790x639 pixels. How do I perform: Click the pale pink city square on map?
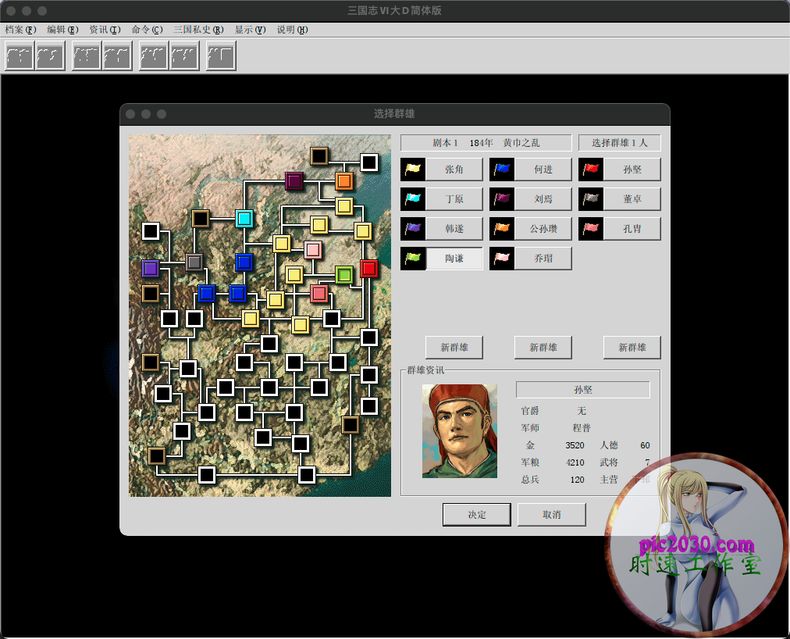coord(313,249)
